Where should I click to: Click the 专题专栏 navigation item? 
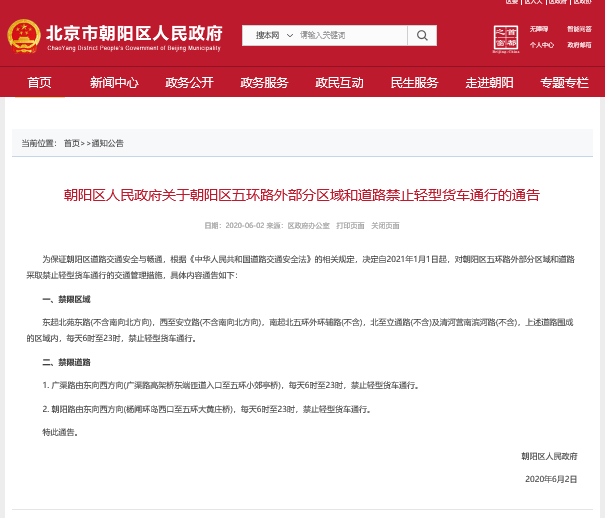tap(564, 82)
